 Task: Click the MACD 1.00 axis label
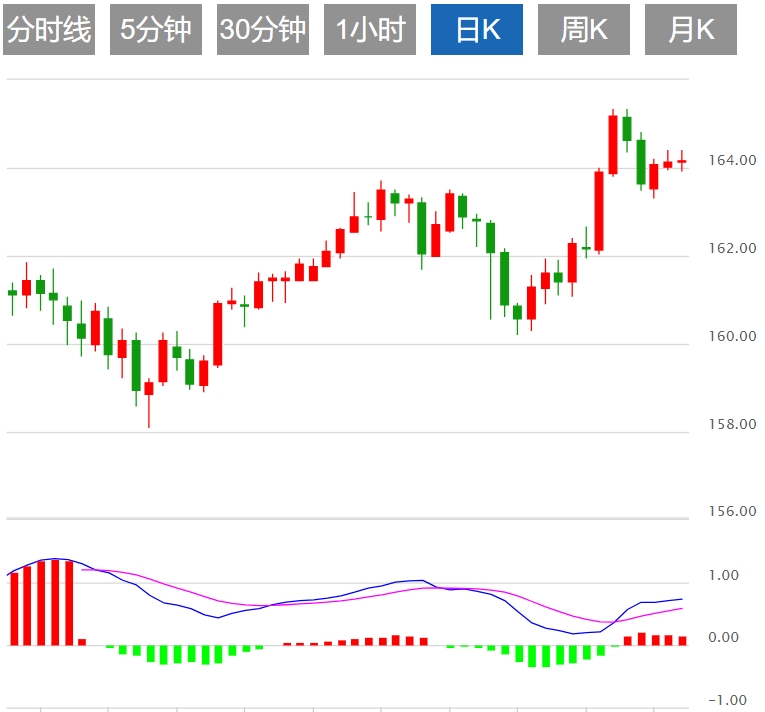tap(722, 576)
